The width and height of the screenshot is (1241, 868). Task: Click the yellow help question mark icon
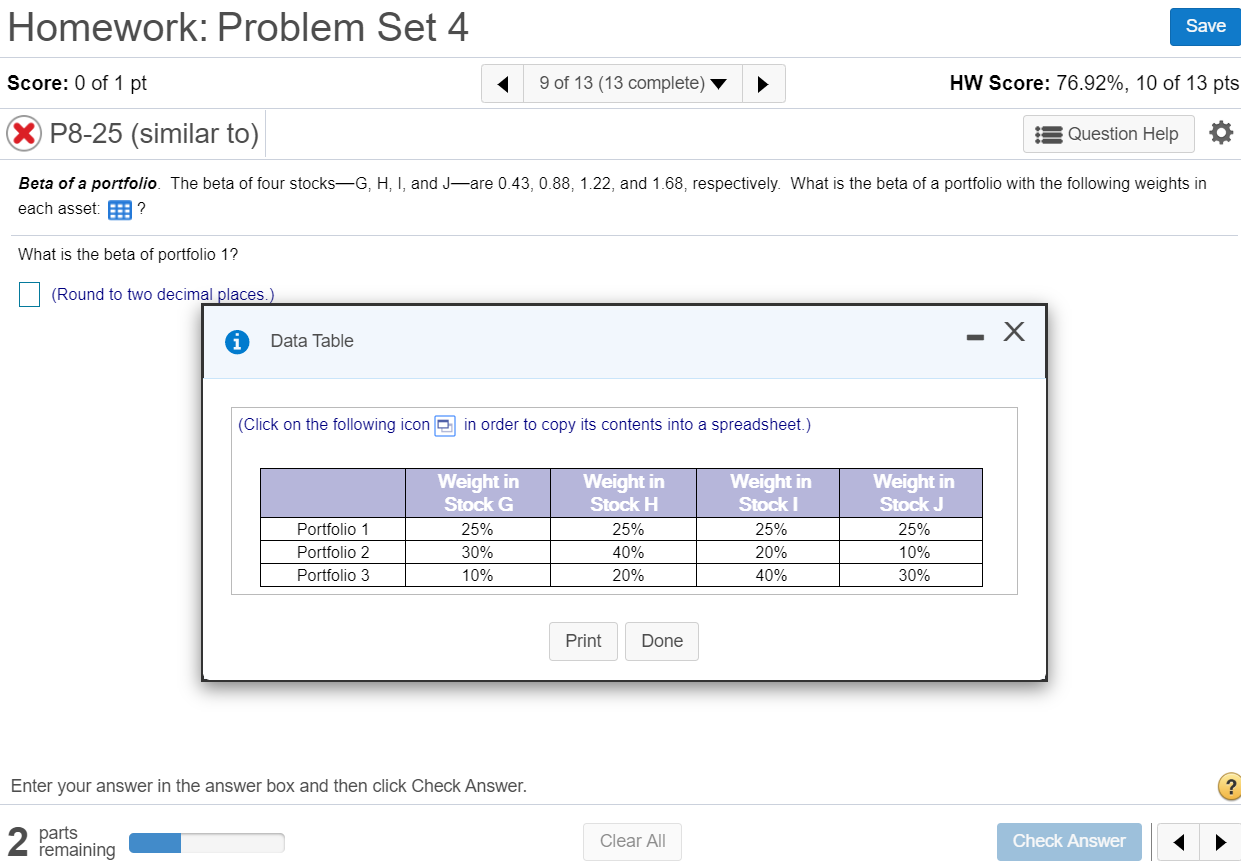(x=1228, y=786)
